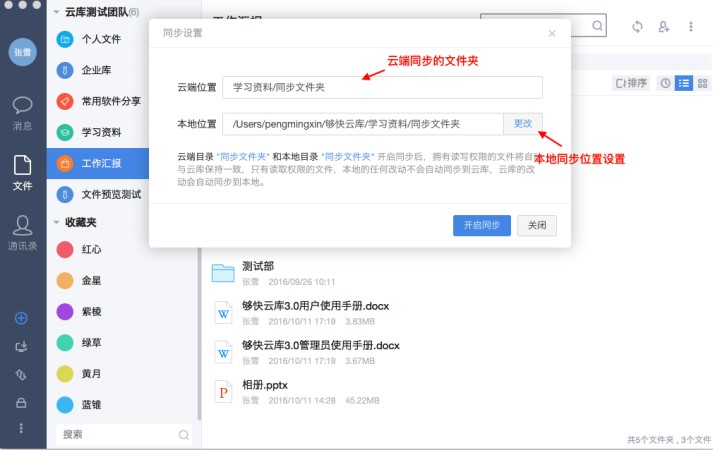Click the plus add icon in left rail
713x450 pixels.
21,318
